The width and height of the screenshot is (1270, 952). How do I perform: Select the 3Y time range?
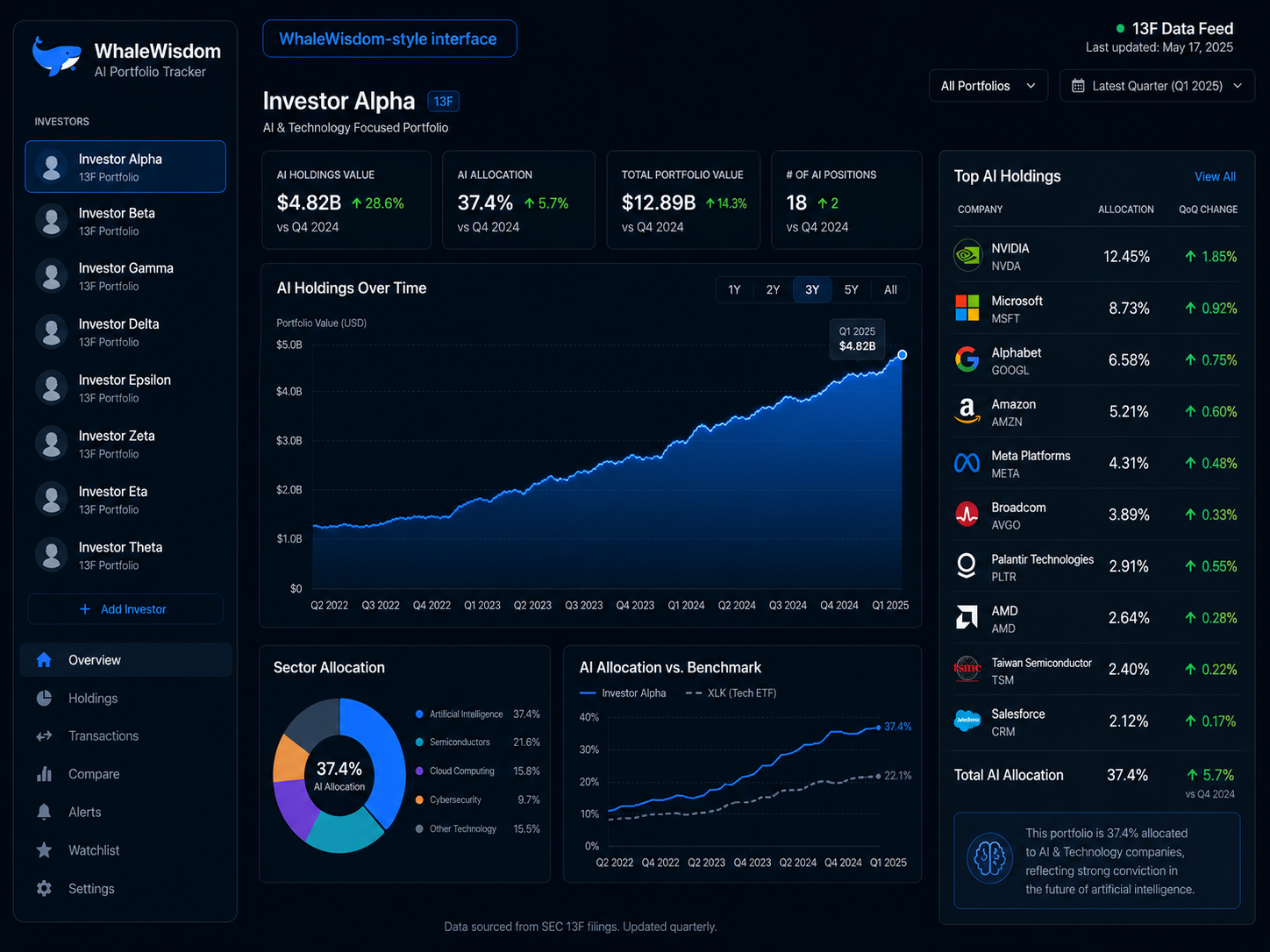(812, 289)
